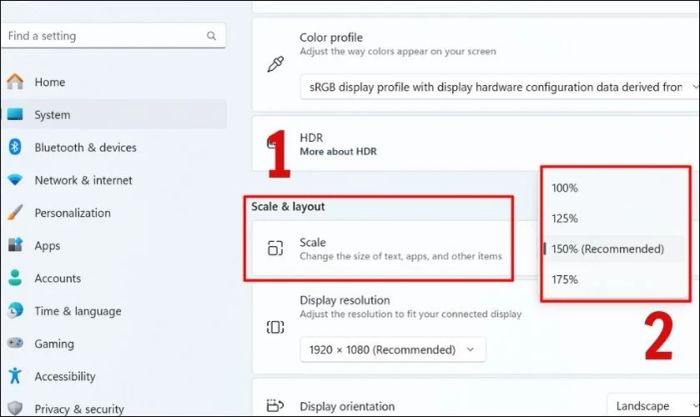Open Privacy & security settings
Image resolution: width=700 pixels, height=417 pixels.
click(114, 408)
